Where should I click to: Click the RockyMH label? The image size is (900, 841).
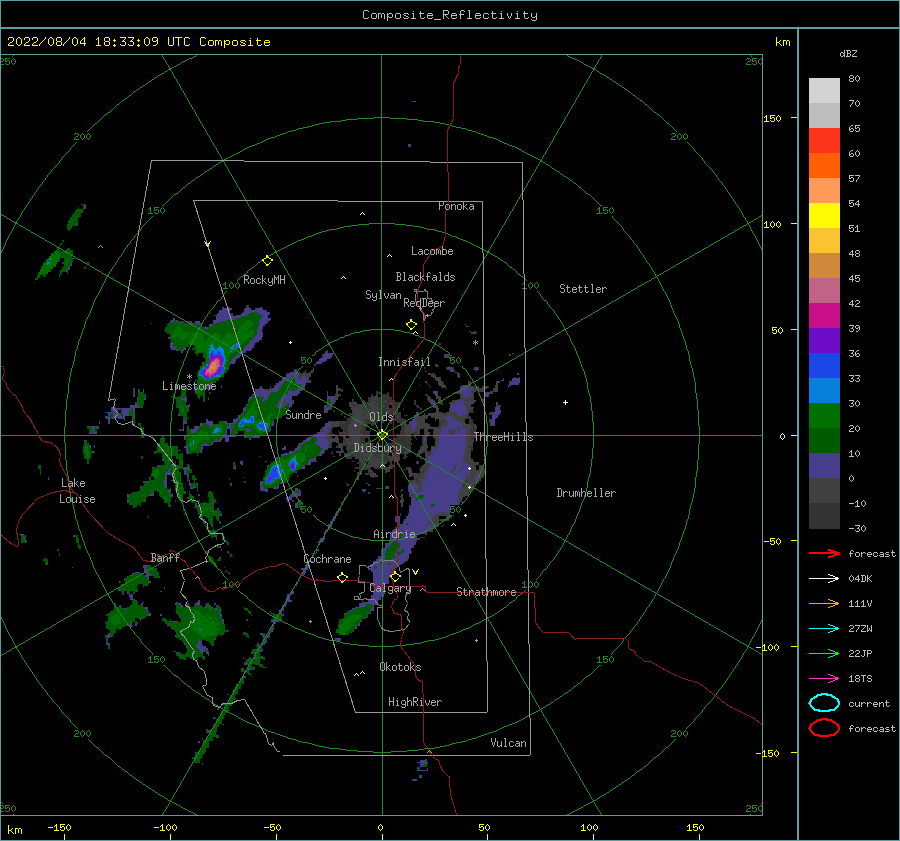coord(264,280)
